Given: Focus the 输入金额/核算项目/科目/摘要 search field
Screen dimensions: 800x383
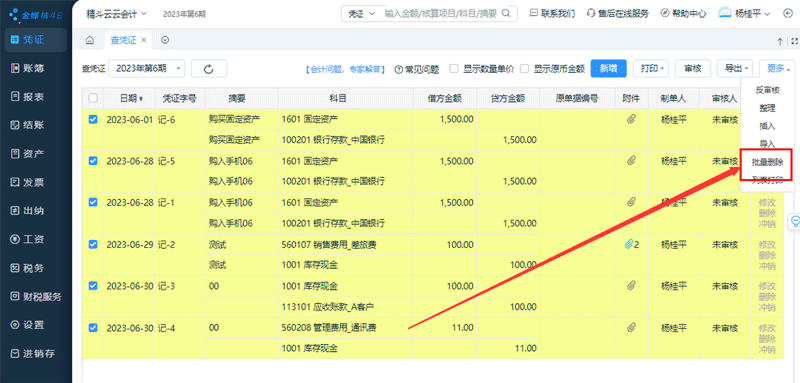Looking at the screenshot, I should click(x=440, y=14).
